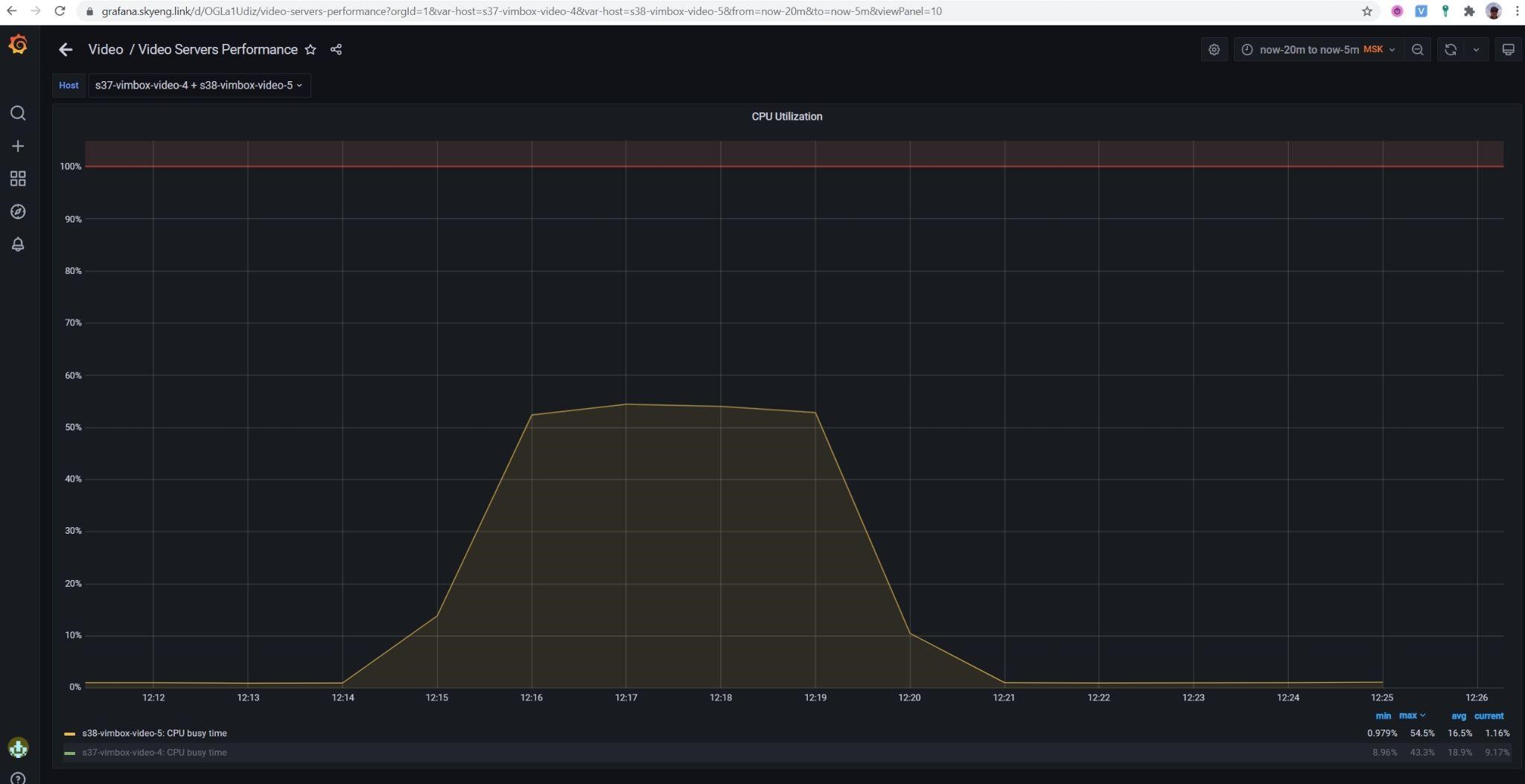Viewport: 1525px width, 784px height.
Task: Open the Chrome three-dot menu
Action: point(1517,11)
